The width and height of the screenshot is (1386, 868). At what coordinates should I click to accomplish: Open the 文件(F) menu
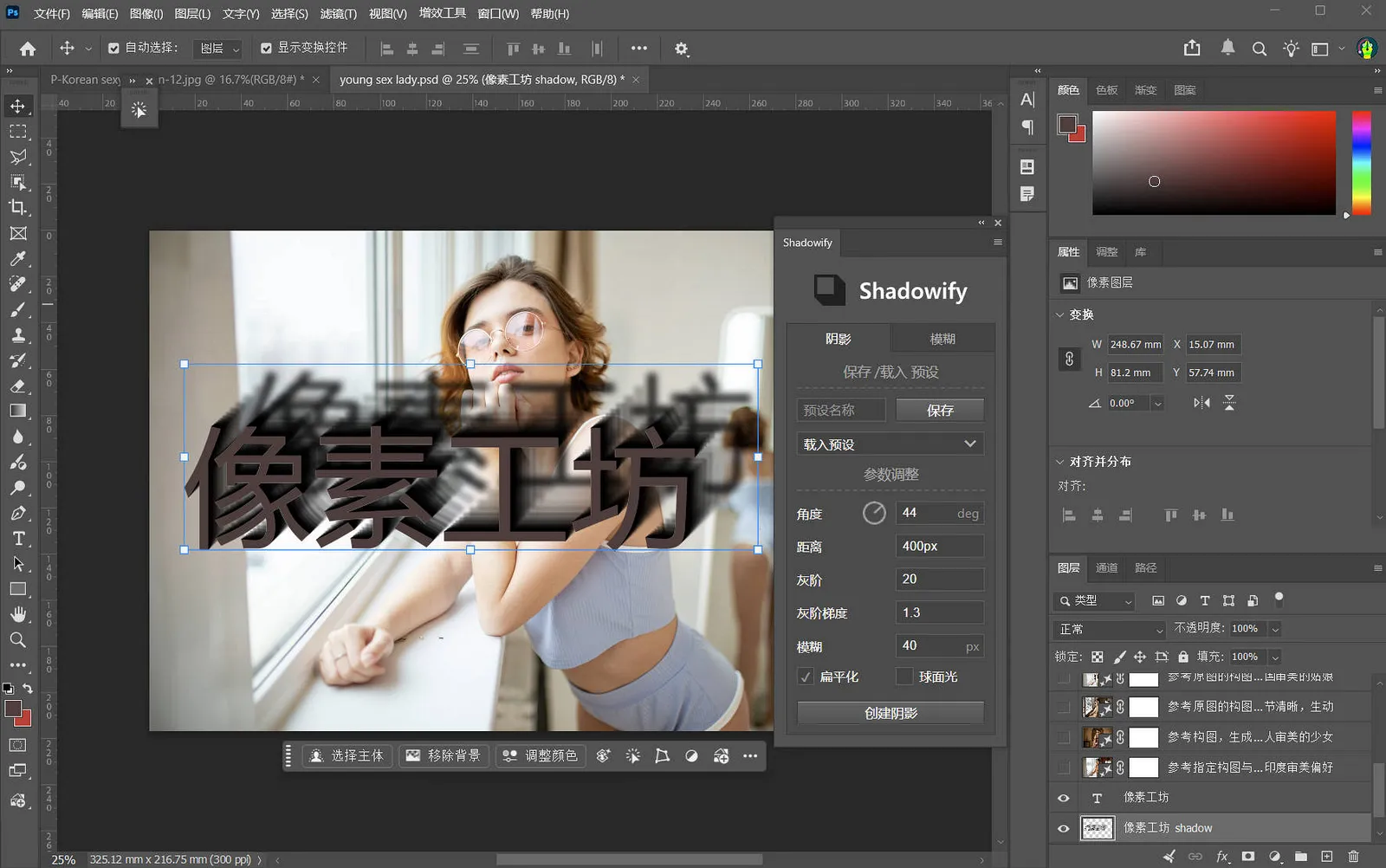pos(52,14)
